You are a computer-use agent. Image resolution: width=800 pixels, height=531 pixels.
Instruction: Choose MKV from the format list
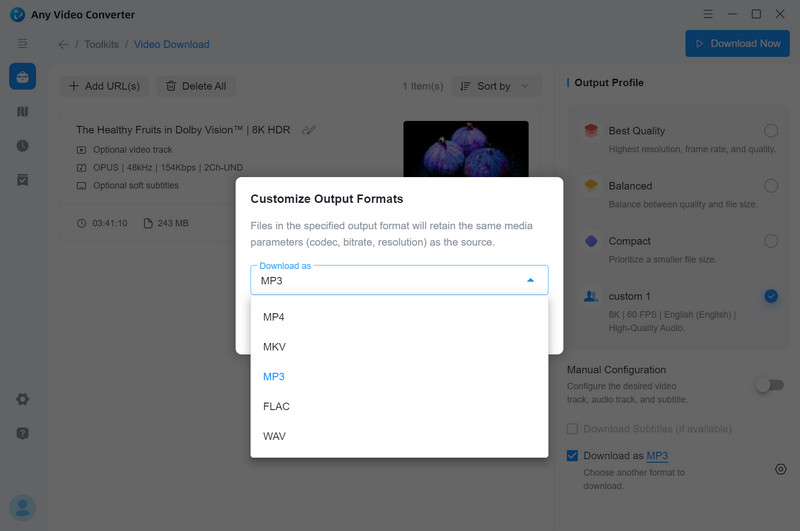[x=399, y=347]
